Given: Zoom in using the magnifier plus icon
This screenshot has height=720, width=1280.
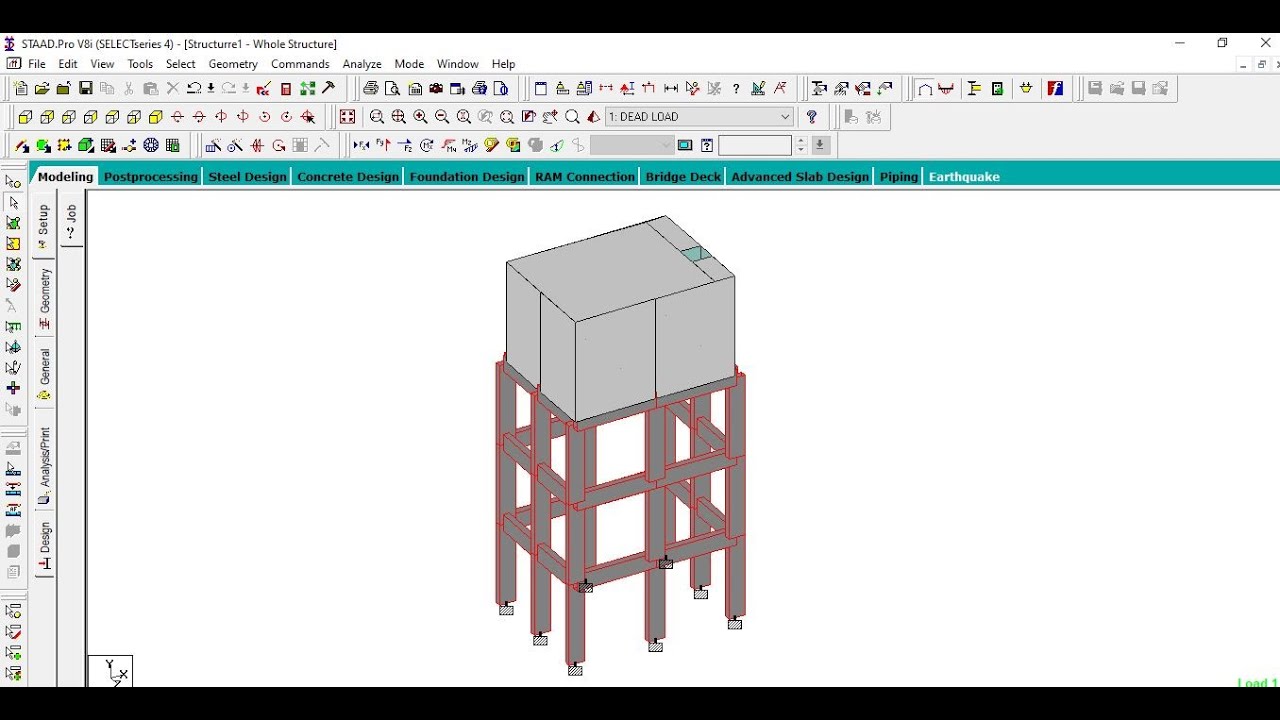Looking at the screenshot, I should pyautogui.click(x=420, y=116).
